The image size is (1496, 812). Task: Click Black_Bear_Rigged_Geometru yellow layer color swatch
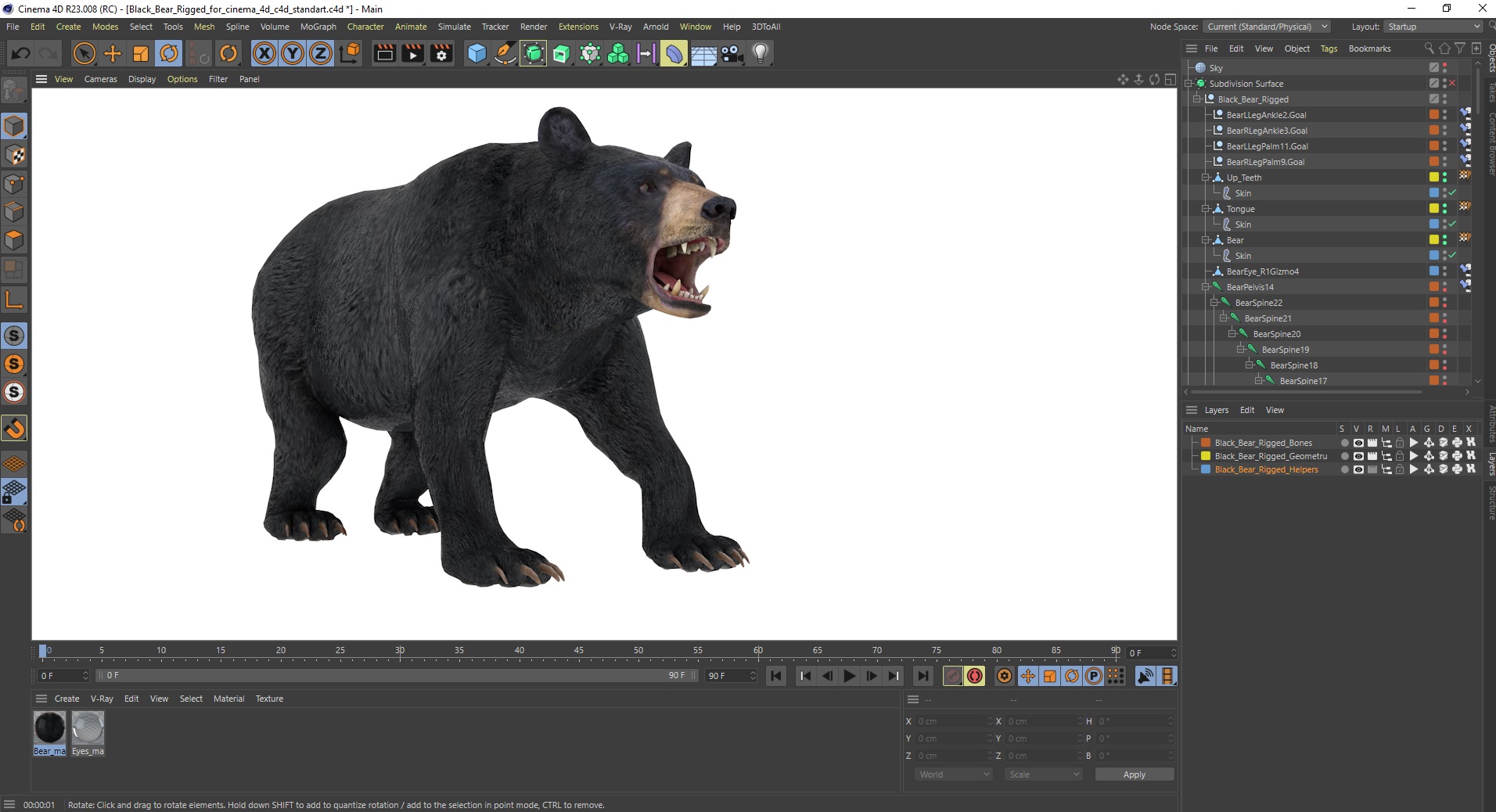(x=1206, y=456)
